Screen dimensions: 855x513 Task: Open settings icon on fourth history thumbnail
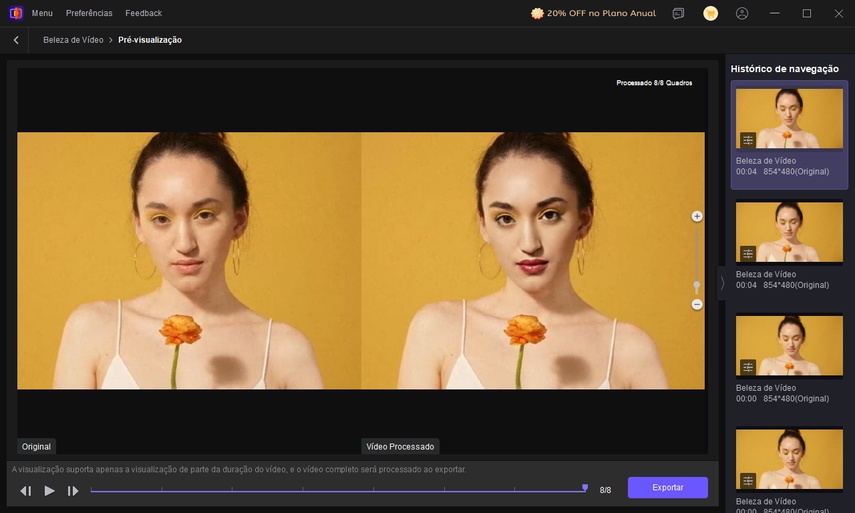[748, 480]
